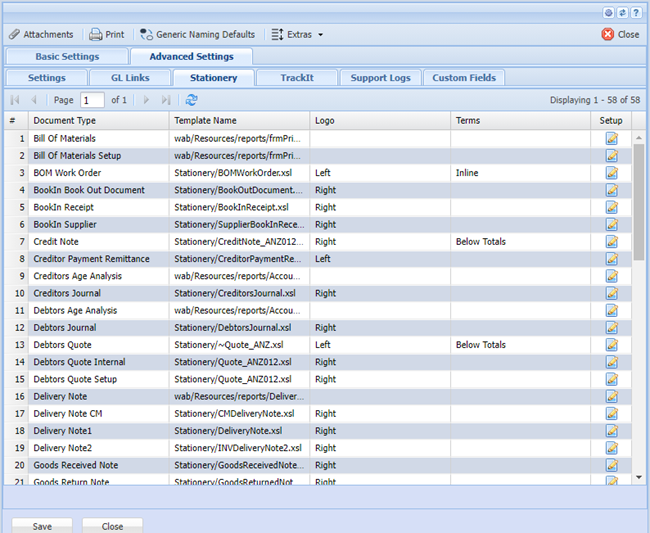Open Setup icon for Bill Of Materials row
The image size is (650, 533).
pyautogui.click(x=611, y=139)
